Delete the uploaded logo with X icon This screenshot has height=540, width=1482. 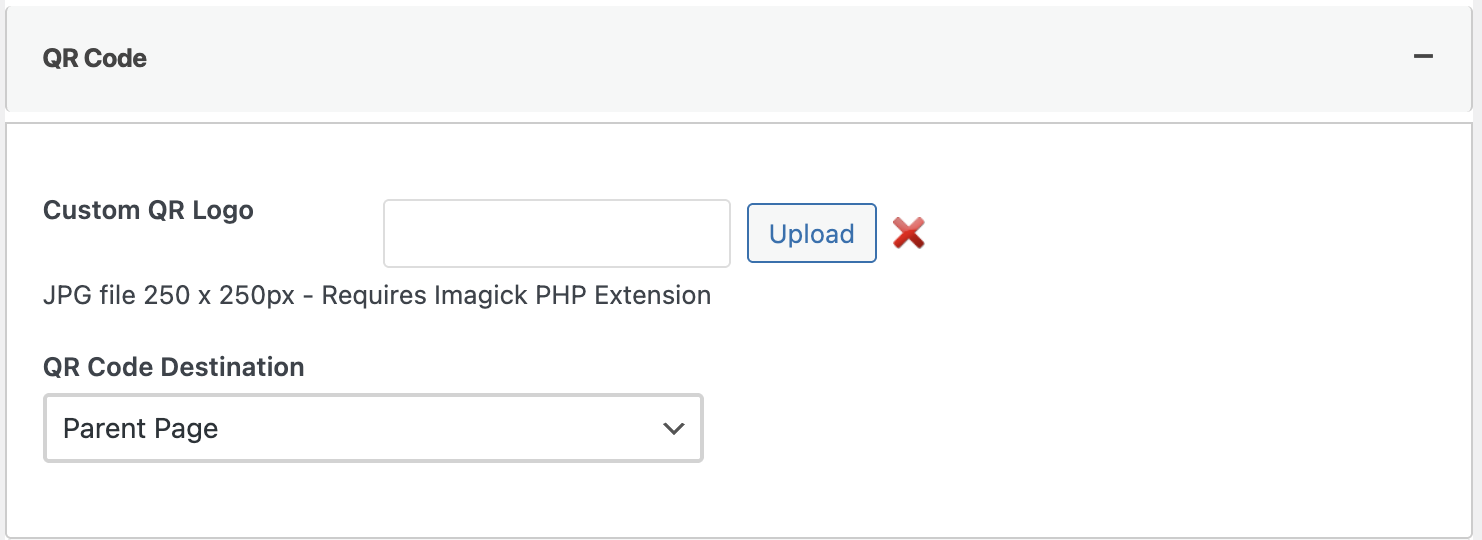(908, 234)
